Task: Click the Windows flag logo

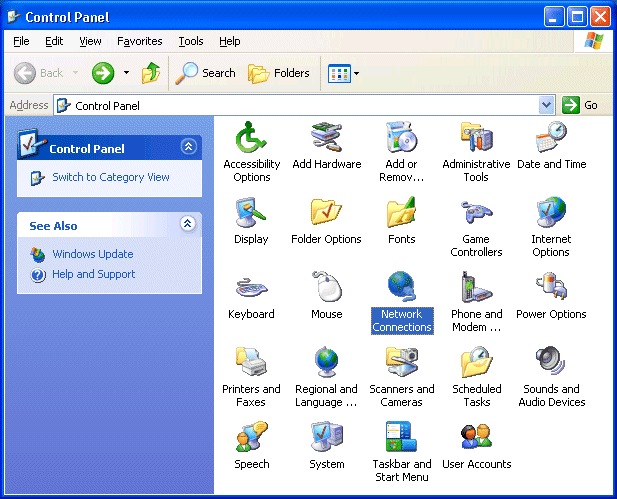Action: pyautogui.click(x=594, y=41)
